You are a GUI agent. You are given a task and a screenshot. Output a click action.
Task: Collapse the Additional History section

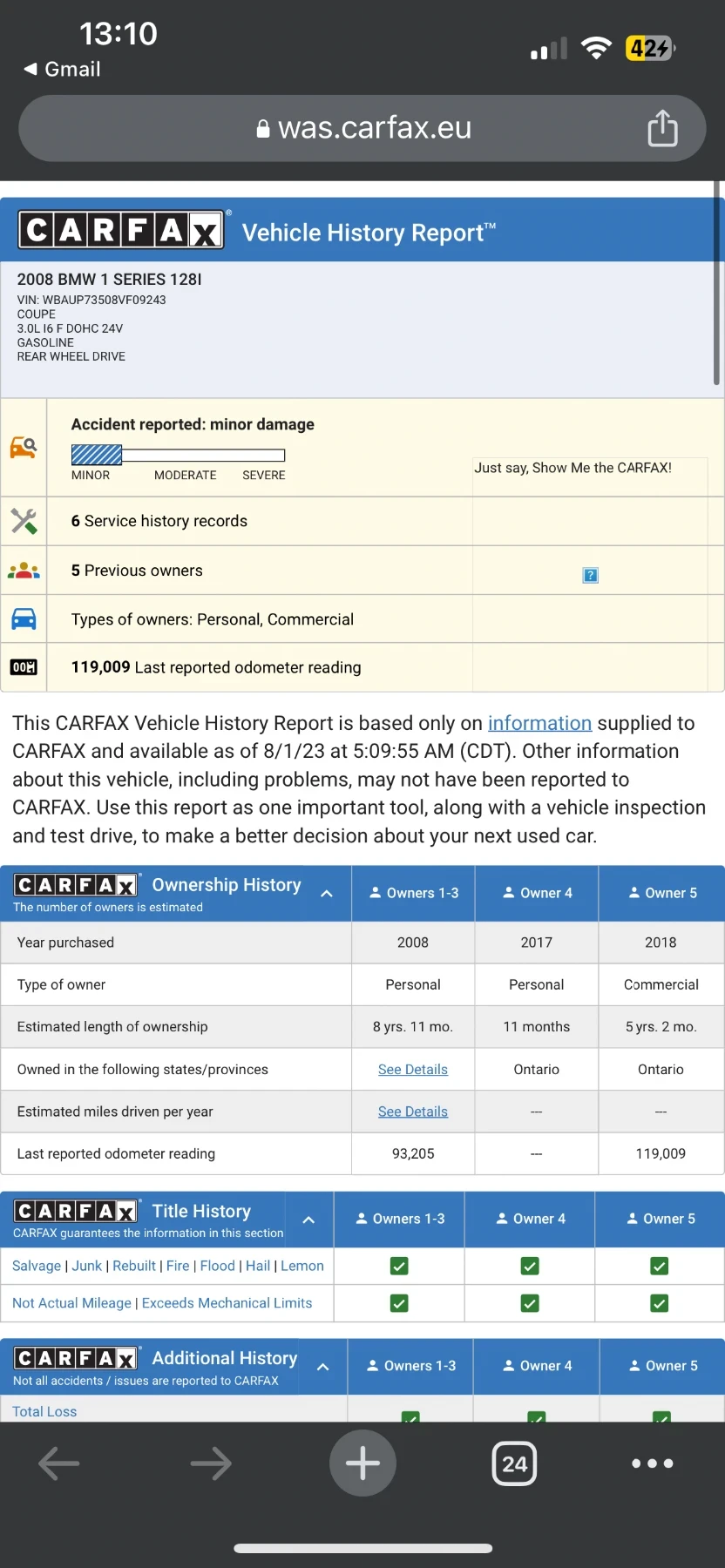point(322,1367)
